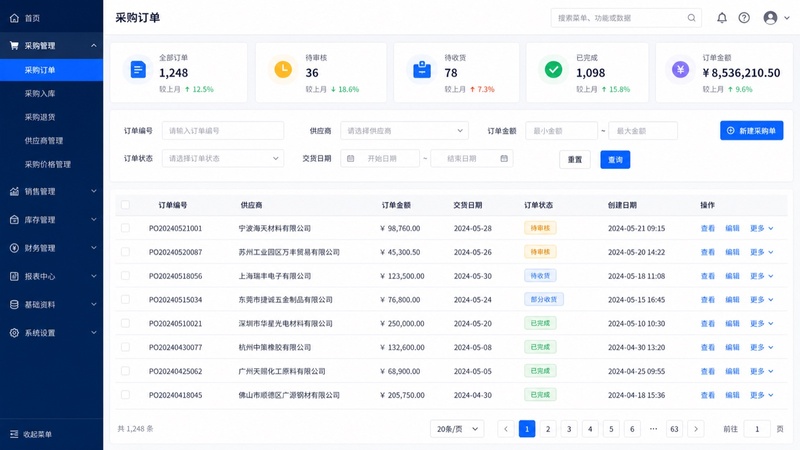This screenshot has height=450, width=800.
Task: Open the 订单状态 status dropdown
Action: coord(223,159)
